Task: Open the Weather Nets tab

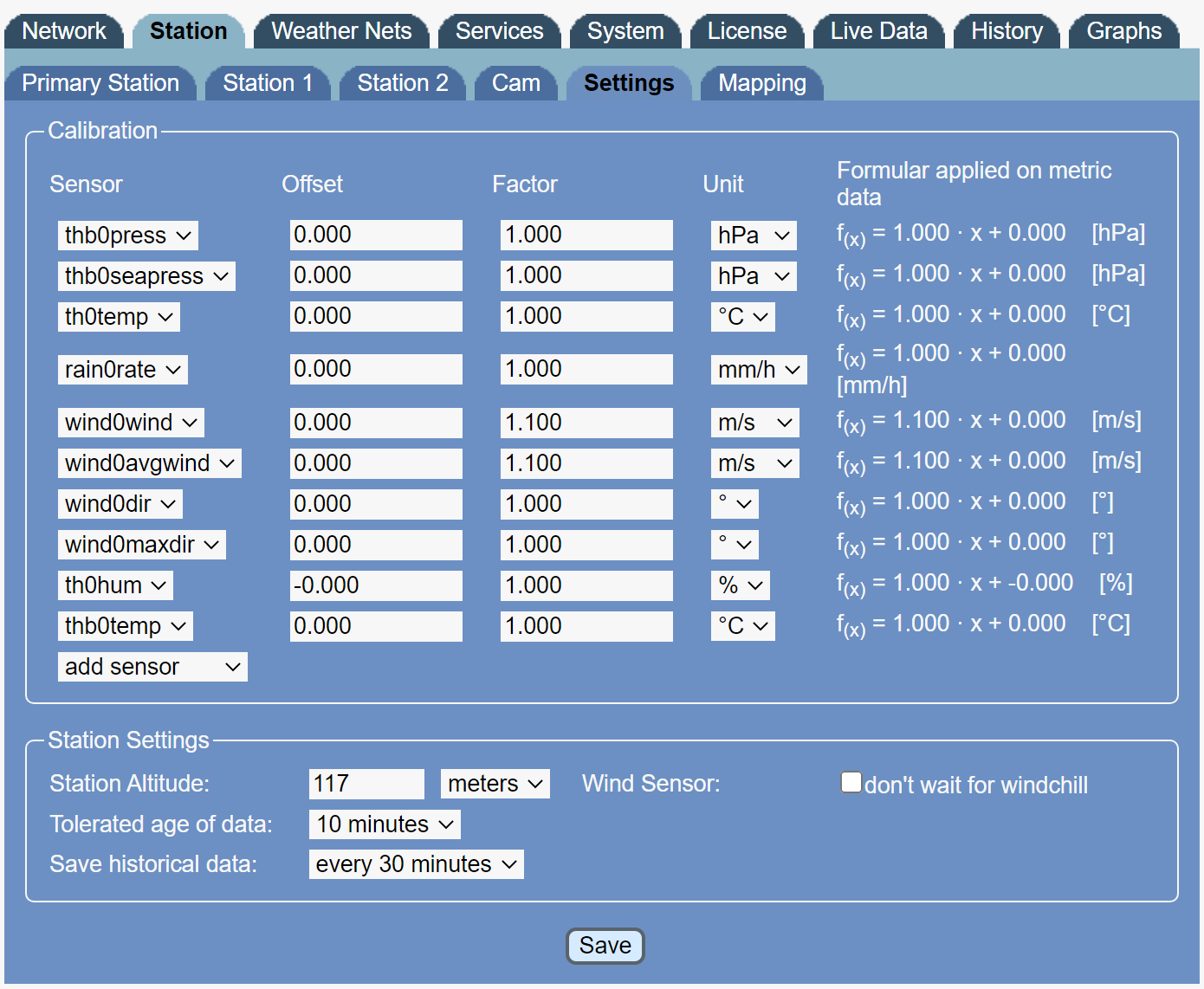Action: [341, 31]
